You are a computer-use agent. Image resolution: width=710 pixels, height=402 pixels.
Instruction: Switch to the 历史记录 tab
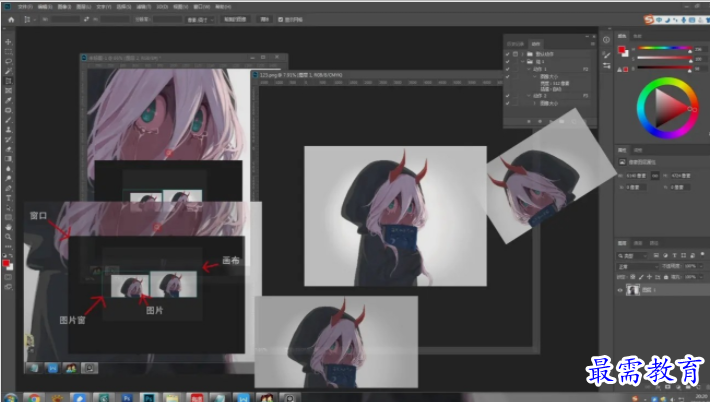pyautogui.click(x=516, y=44)
